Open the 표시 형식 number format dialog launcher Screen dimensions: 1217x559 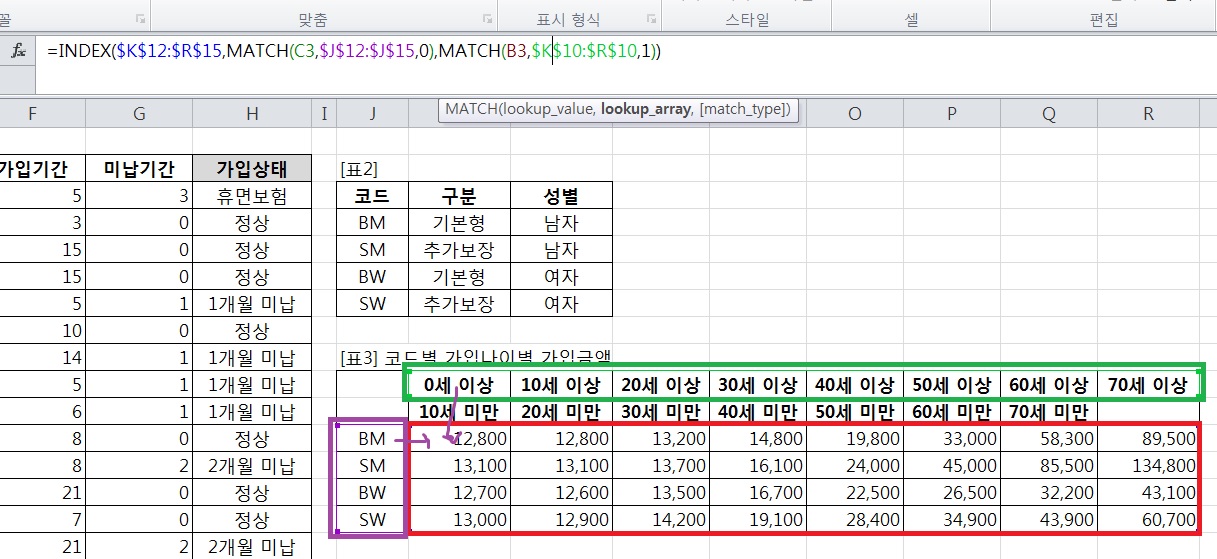click(x=650, y=19)
